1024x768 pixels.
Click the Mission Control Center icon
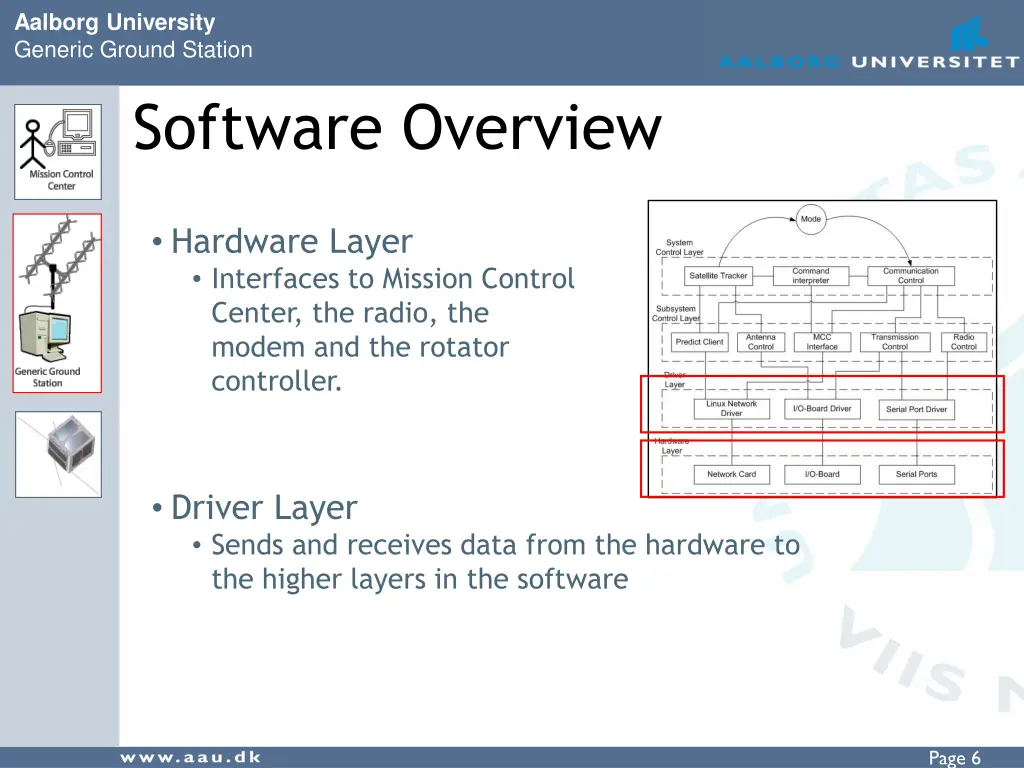(x=57, y=152)
